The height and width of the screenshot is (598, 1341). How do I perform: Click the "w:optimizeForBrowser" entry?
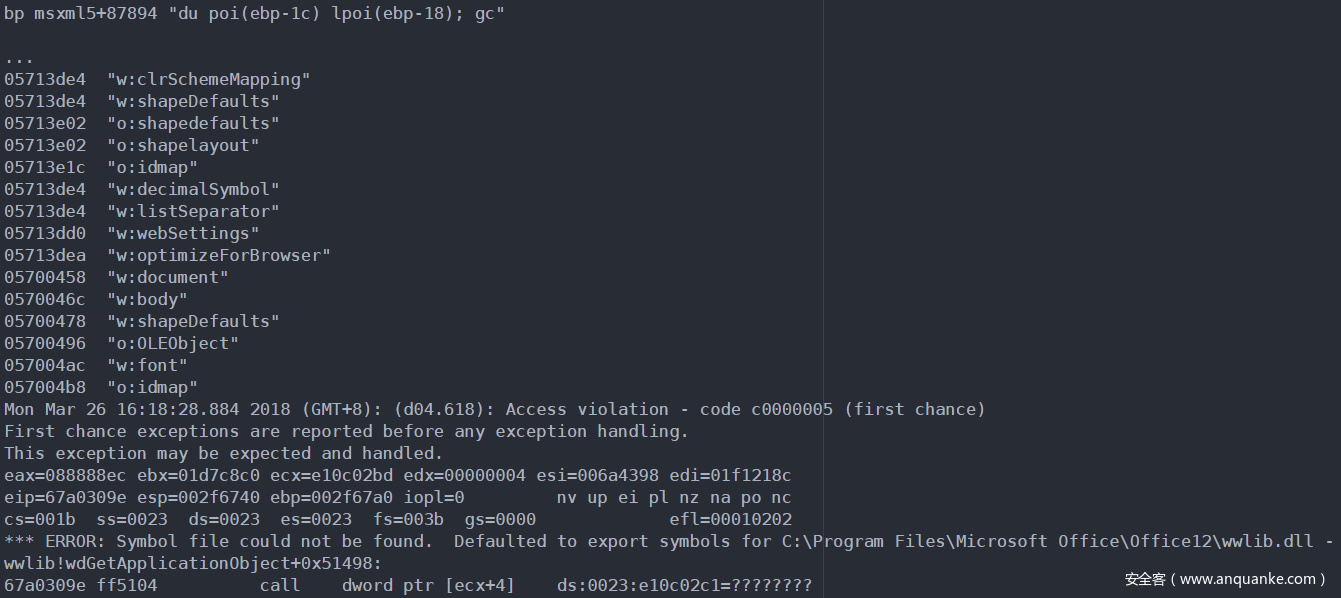tap(219, 255)
